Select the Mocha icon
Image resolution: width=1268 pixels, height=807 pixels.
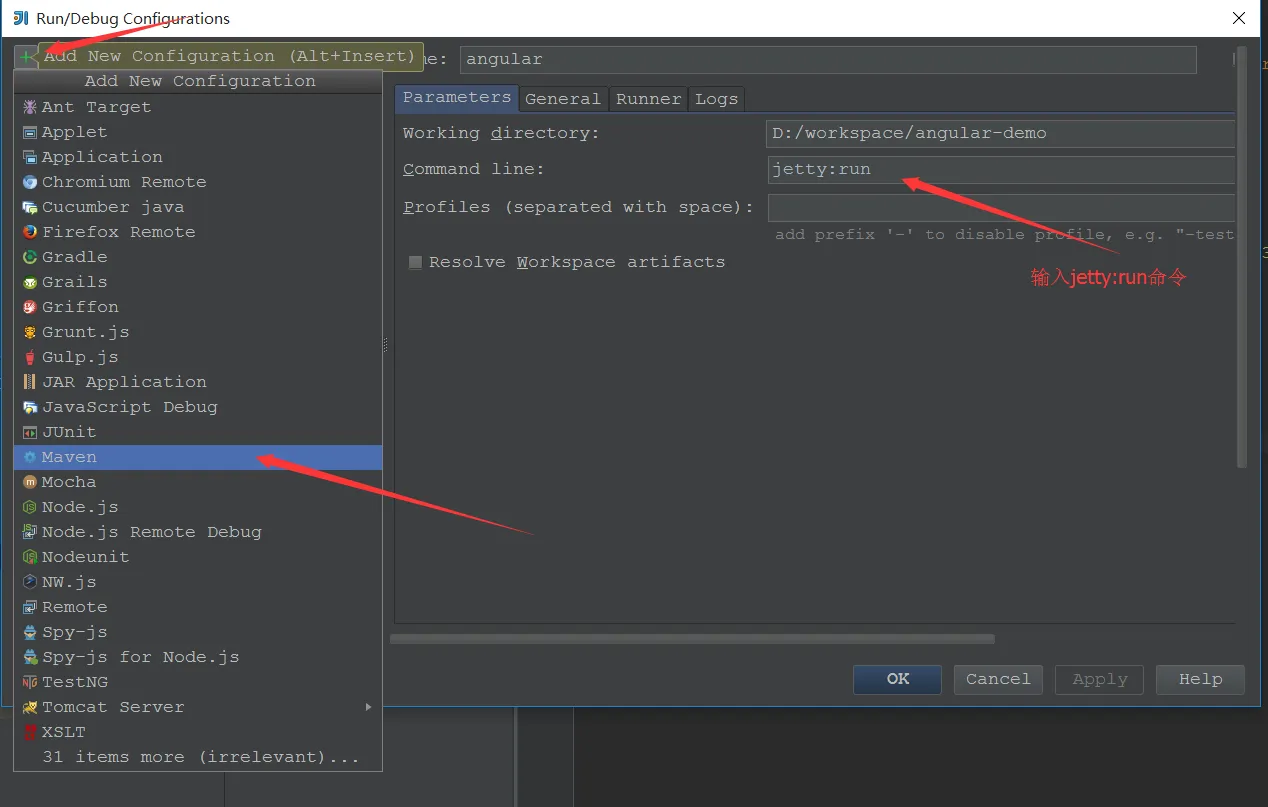click(31, 482)
